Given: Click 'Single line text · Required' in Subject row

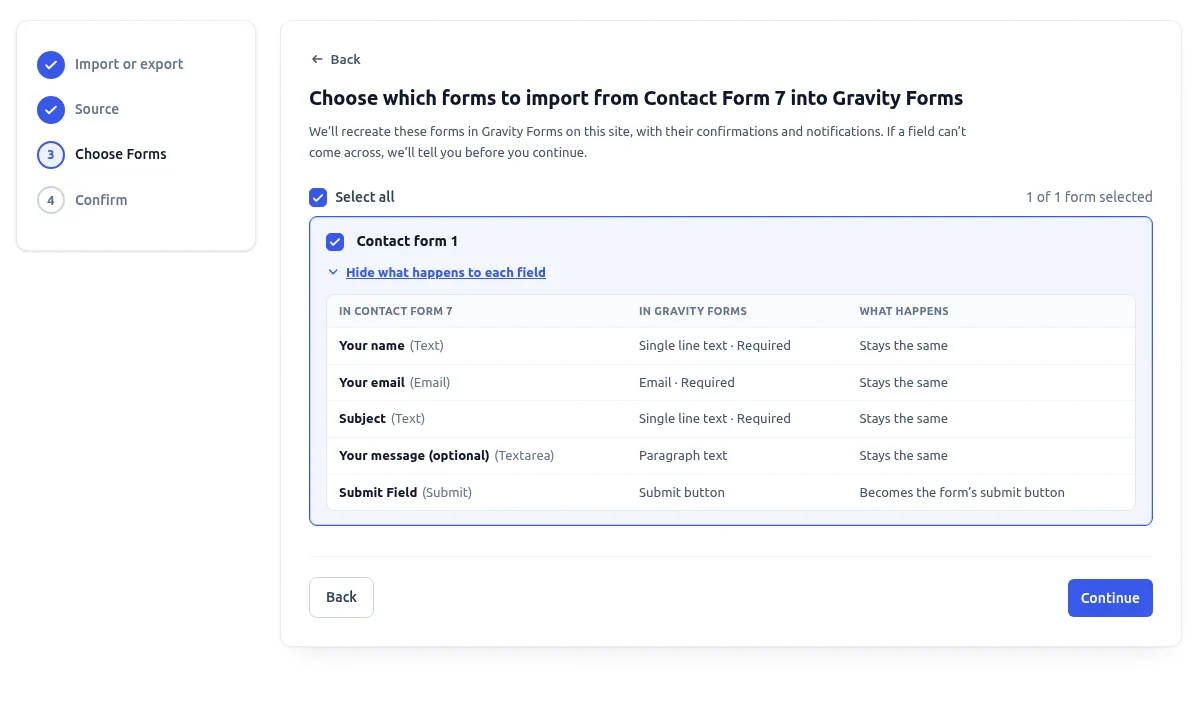Looking at the screenshot, I should 715,419.
